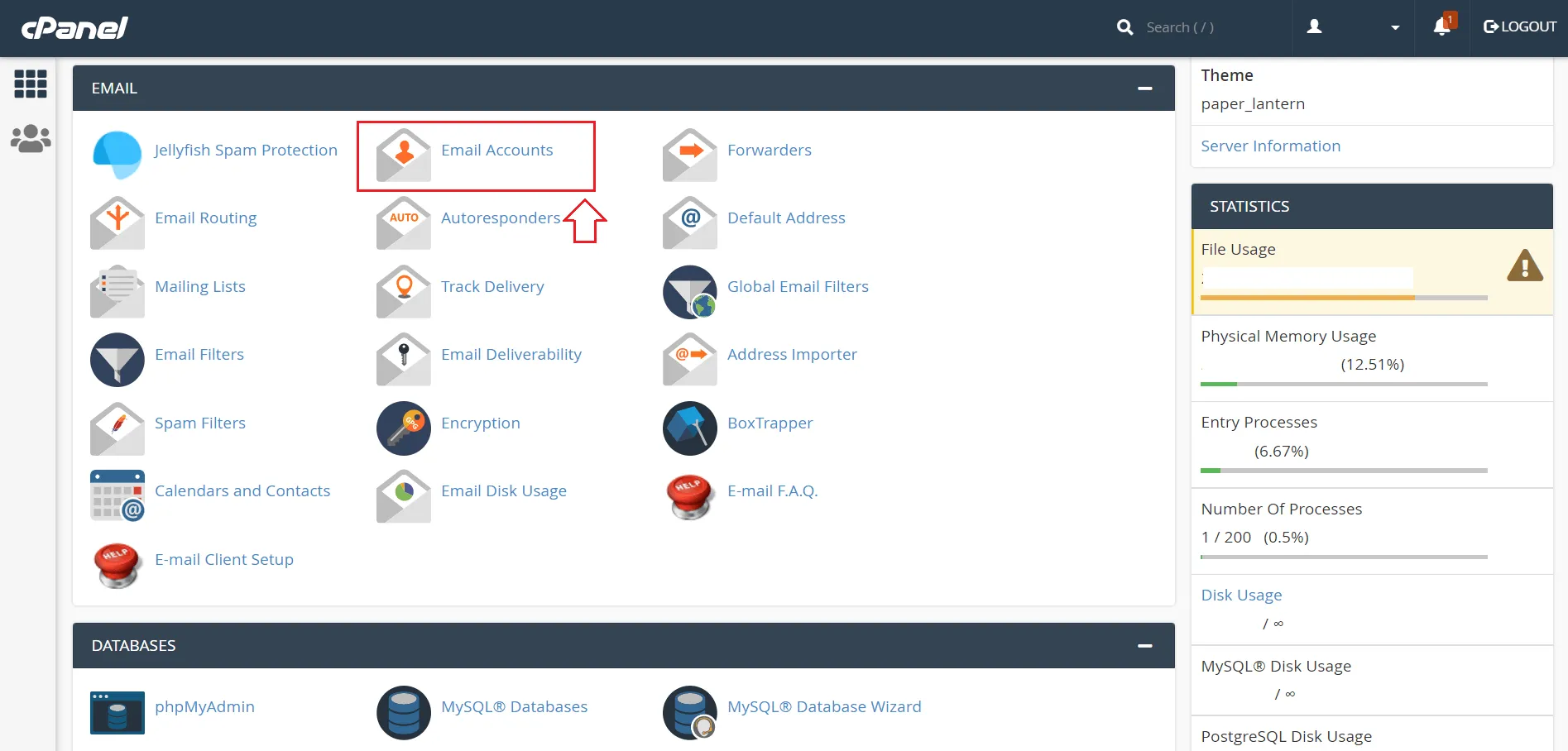1568x751 pixels.
Task: Click the E-mail F.A.Q. help button icon
Action: (x=690, y=495)
